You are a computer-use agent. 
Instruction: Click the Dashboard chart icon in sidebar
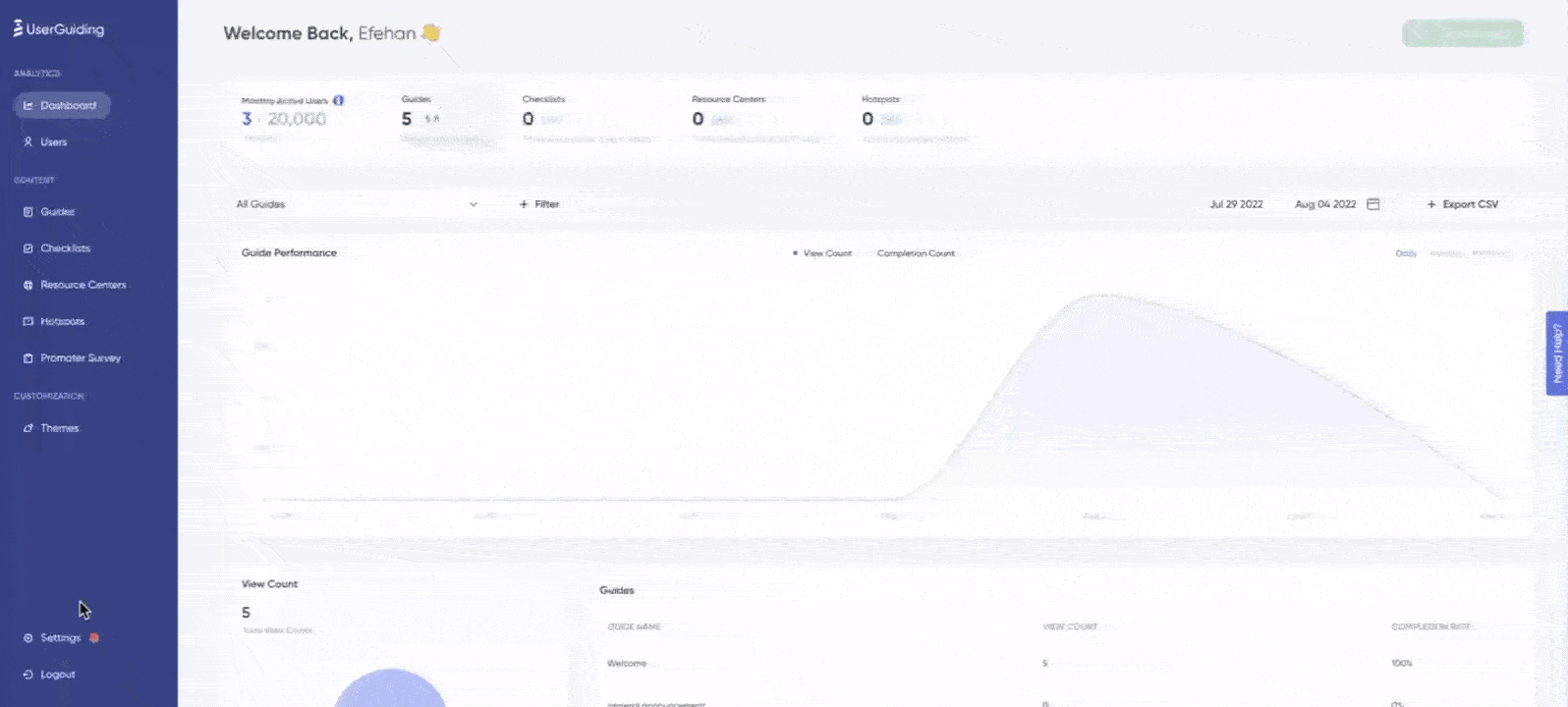pyautogui.click(x=28, y=106)
